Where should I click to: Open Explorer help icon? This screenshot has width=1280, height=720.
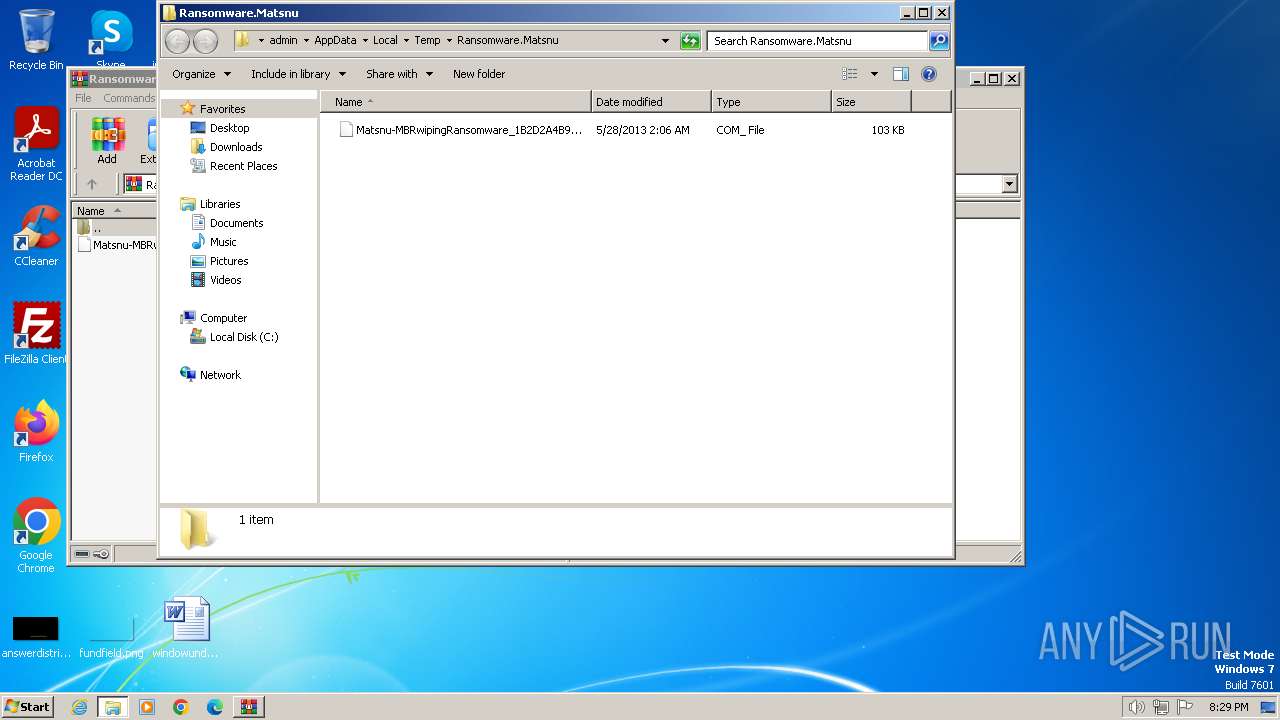928,74
